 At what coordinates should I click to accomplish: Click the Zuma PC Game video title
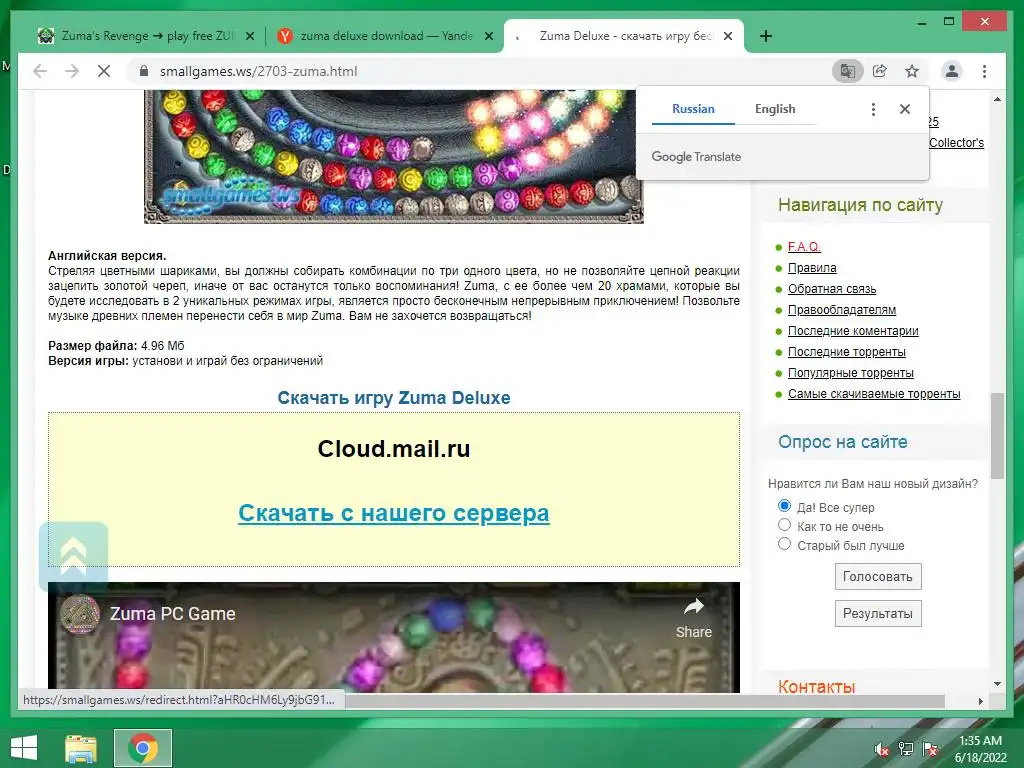coord(172,614)
